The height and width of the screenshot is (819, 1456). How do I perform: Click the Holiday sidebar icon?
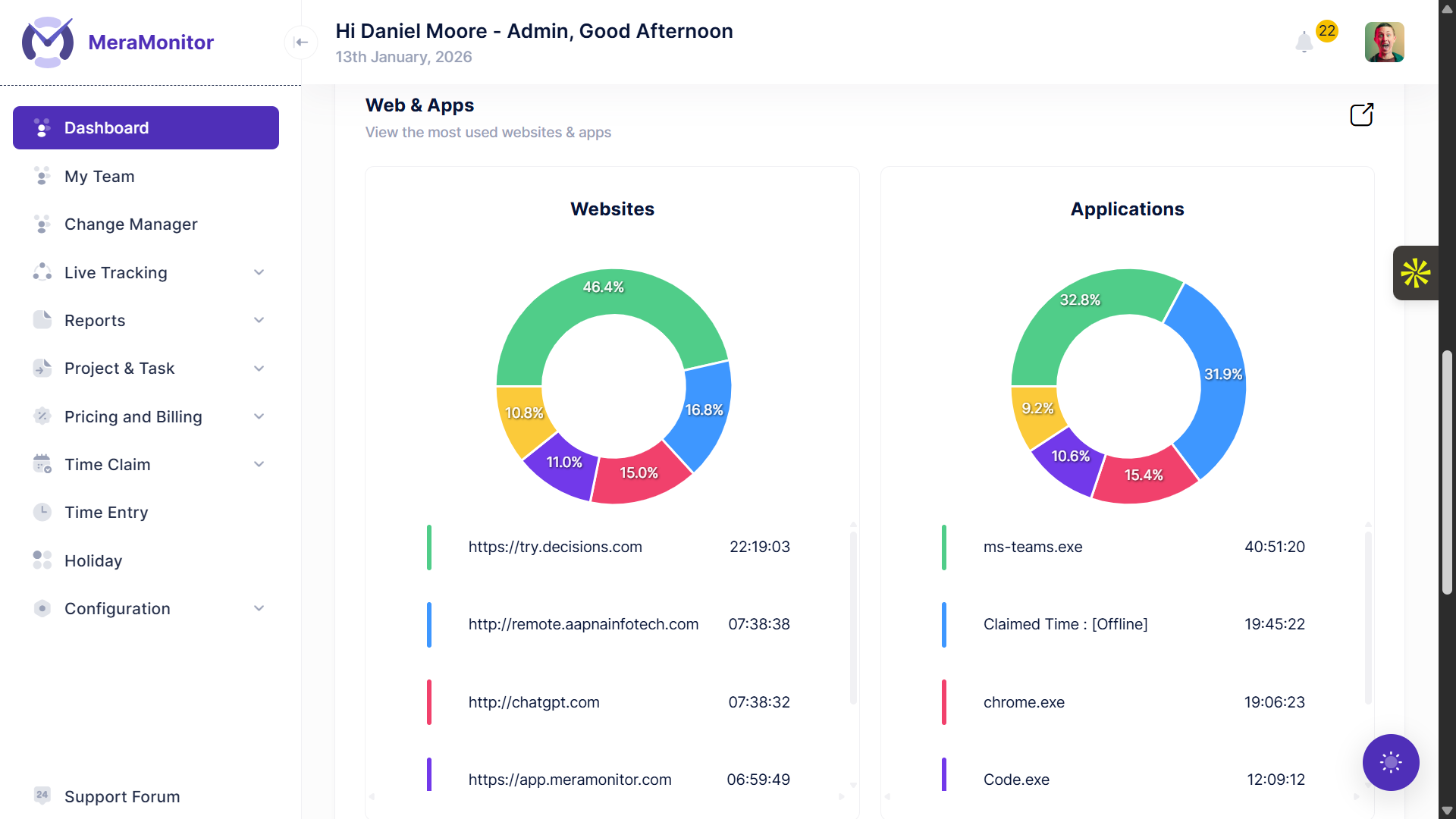42,560
